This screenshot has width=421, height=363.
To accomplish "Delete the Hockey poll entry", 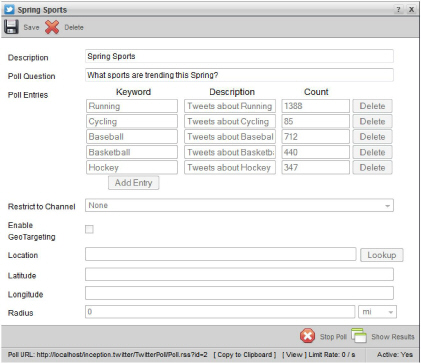I will tap(372, 168).
